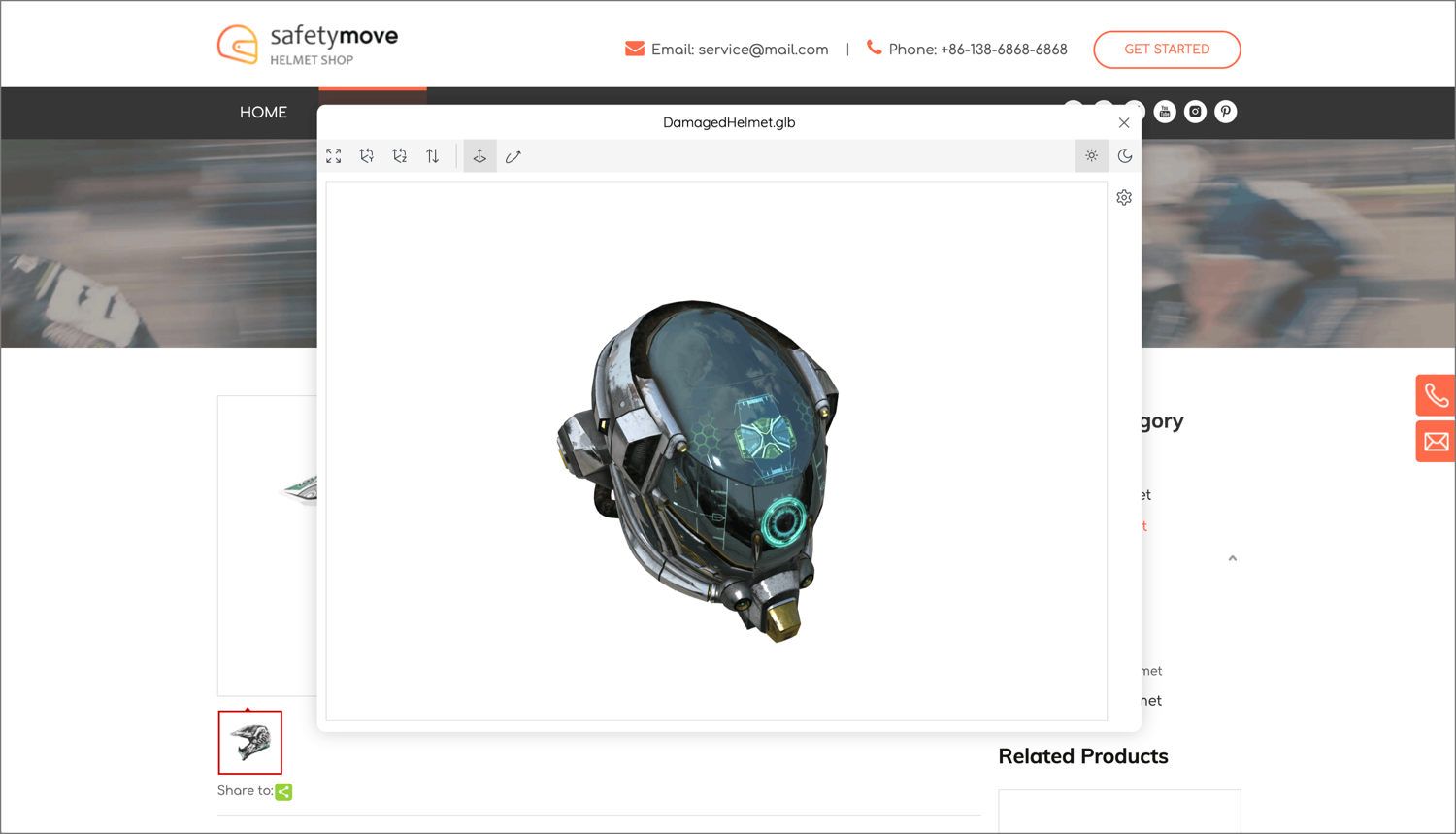Switch viewer to dark moon theme

point(1125,156)
